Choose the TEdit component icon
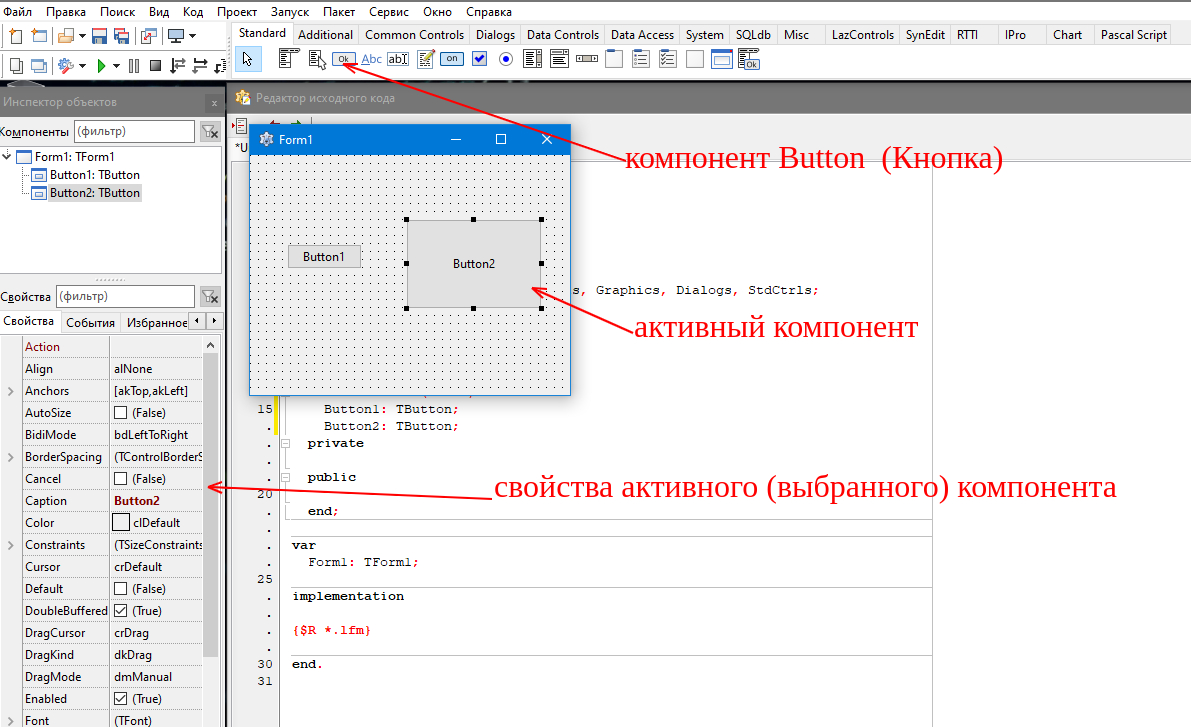Viewport: 1191px width, 727px height. coord(398,59)
